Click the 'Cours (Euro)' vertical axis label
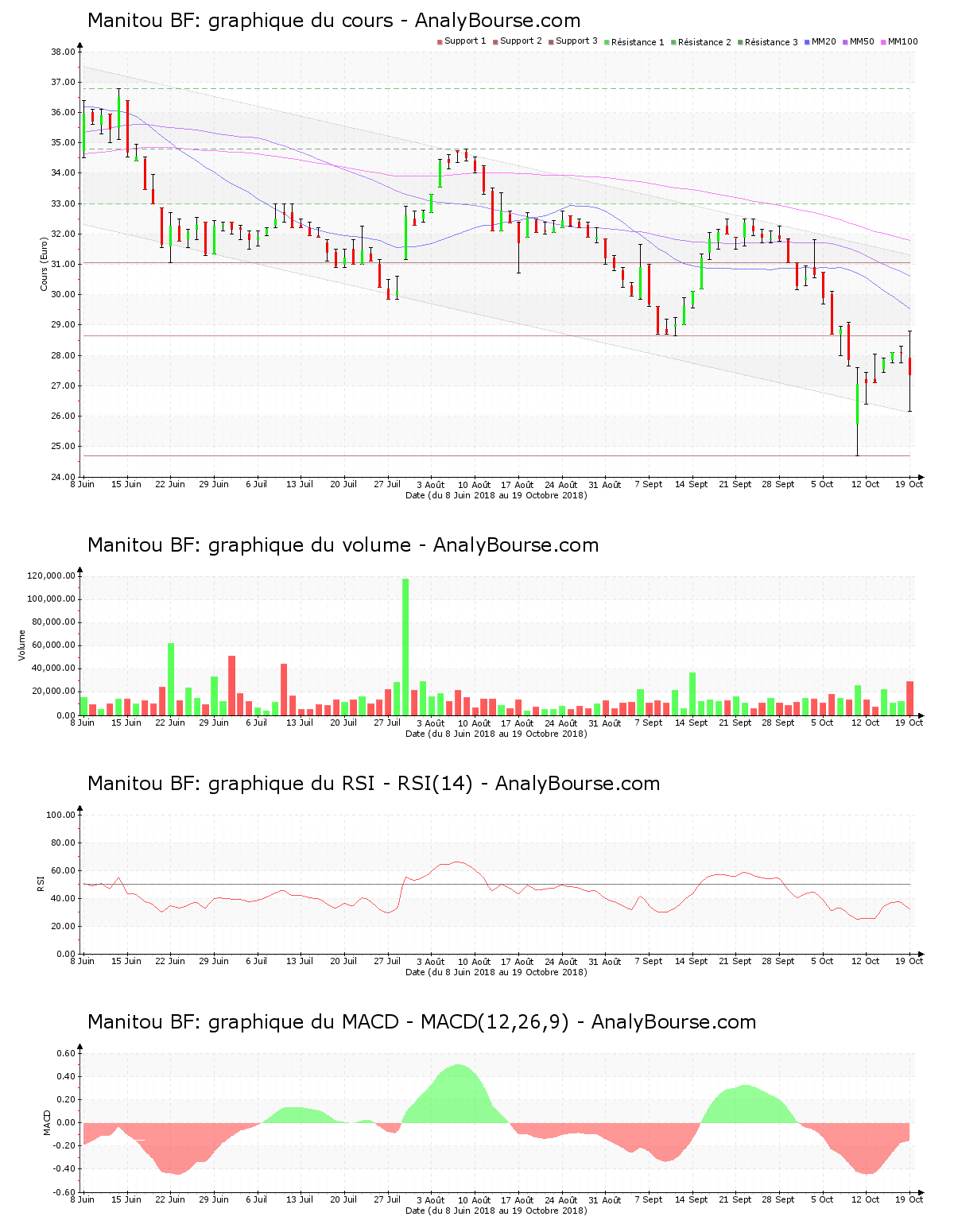Image resolution: width=954 pixels, height=1232 pixels. (x=45, y=264)
